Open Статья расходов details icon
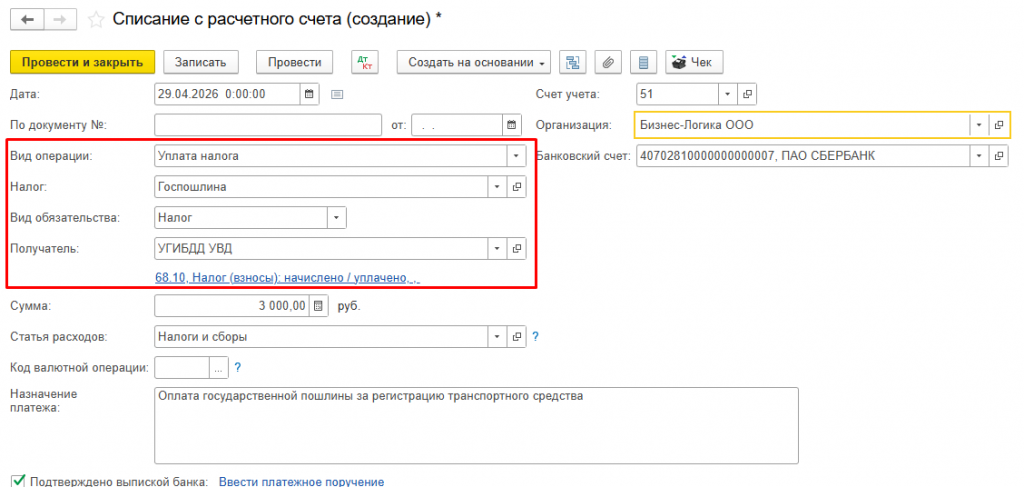 pyautogui.click(x=517, y=337)
